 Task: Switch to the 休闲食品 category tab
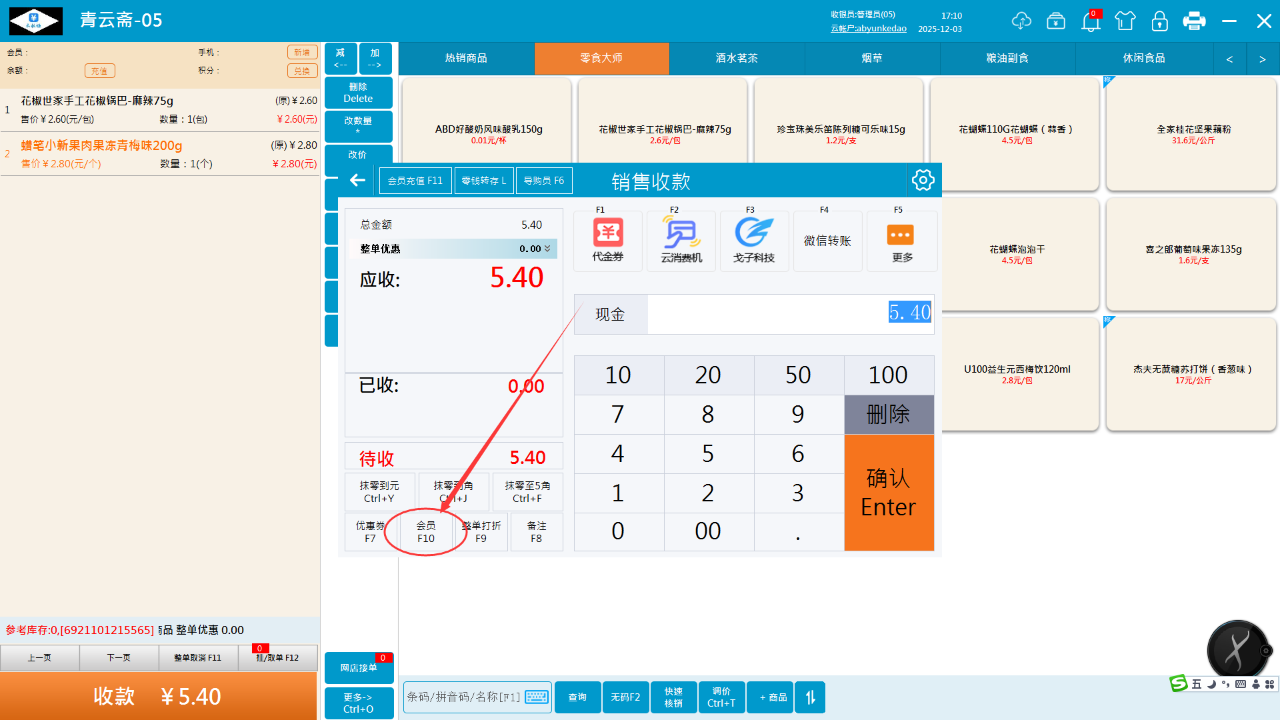(x=1144, y=59)
